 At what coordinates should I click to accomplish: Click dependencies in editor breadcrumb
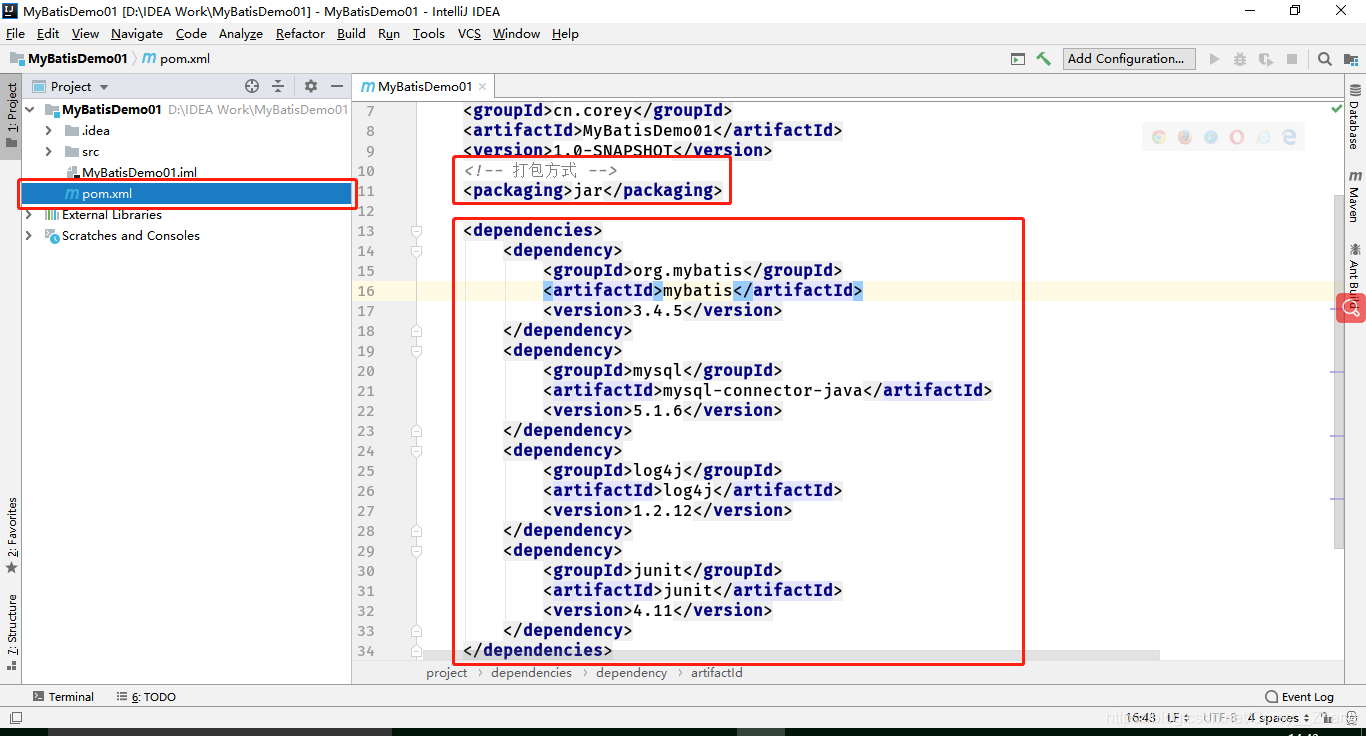pyautogui.click(x=531, y=673)
